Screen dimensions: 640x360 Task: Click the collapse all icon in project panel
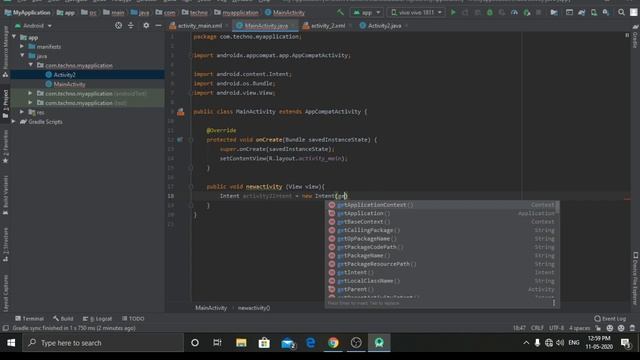pos(131,26)
